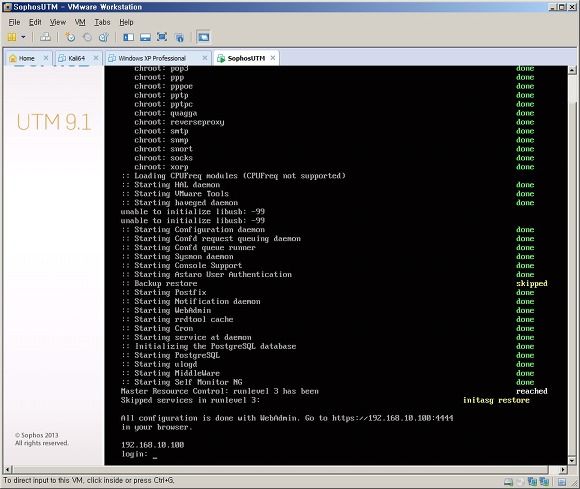Switch to the Kali64 tab
This screenshot has width=580, height=489.
(77, 58)
